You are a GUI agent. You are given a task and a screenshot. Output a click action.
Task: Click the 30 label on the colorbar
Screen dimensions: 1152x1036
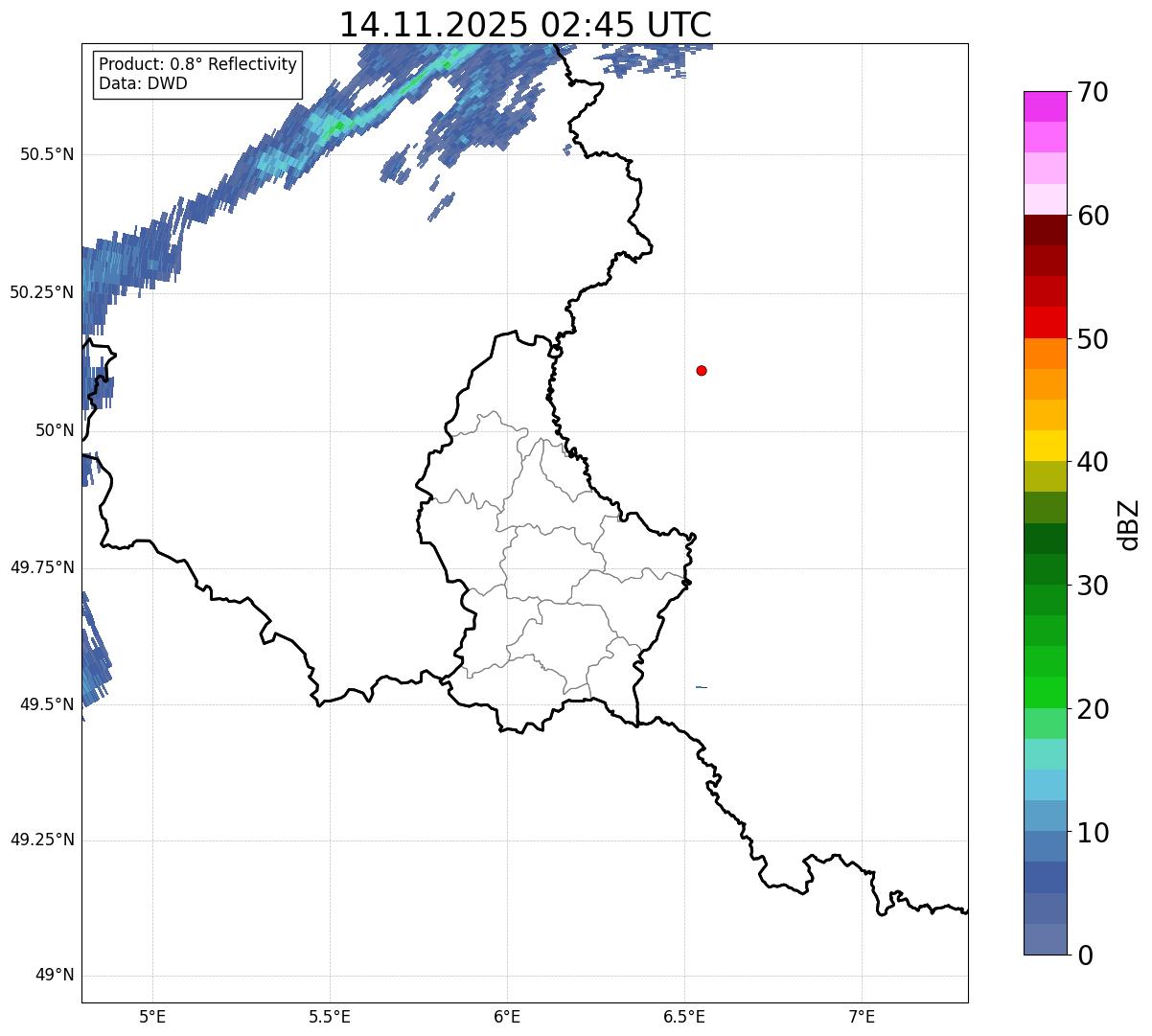[x=1093, y=586]
